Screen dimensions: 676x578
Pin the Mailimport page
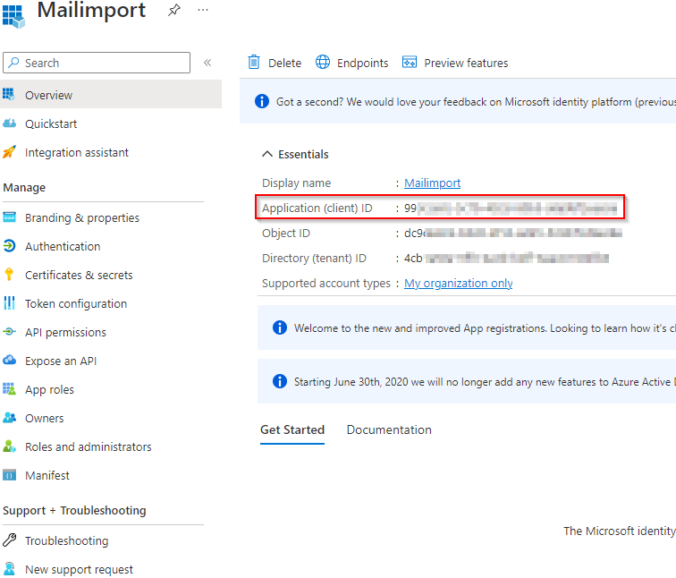pos(174,10)
